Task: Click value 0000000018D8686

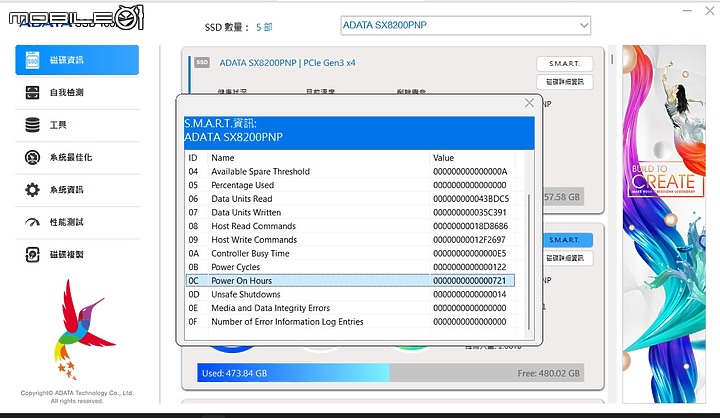Action: coord(470,226)
